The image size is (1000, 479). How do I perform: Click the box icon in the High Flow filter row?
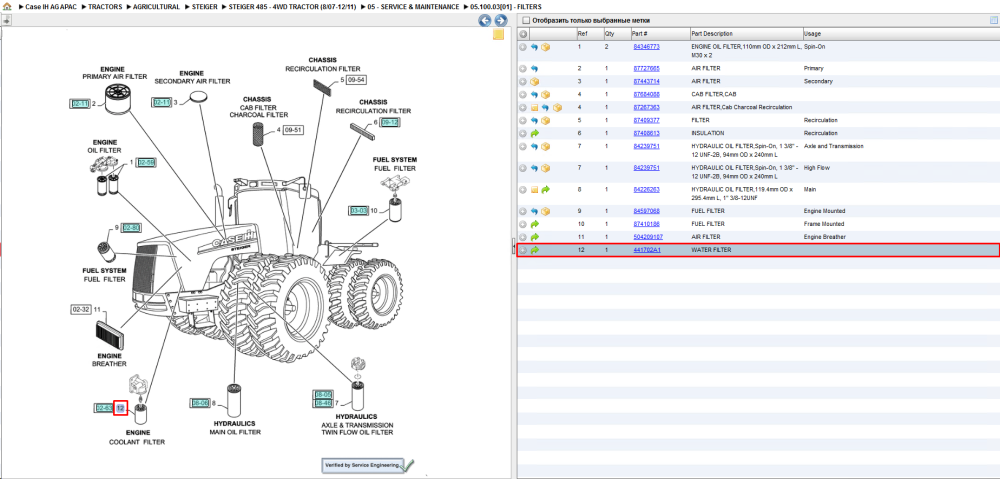[x=546, y=168]
